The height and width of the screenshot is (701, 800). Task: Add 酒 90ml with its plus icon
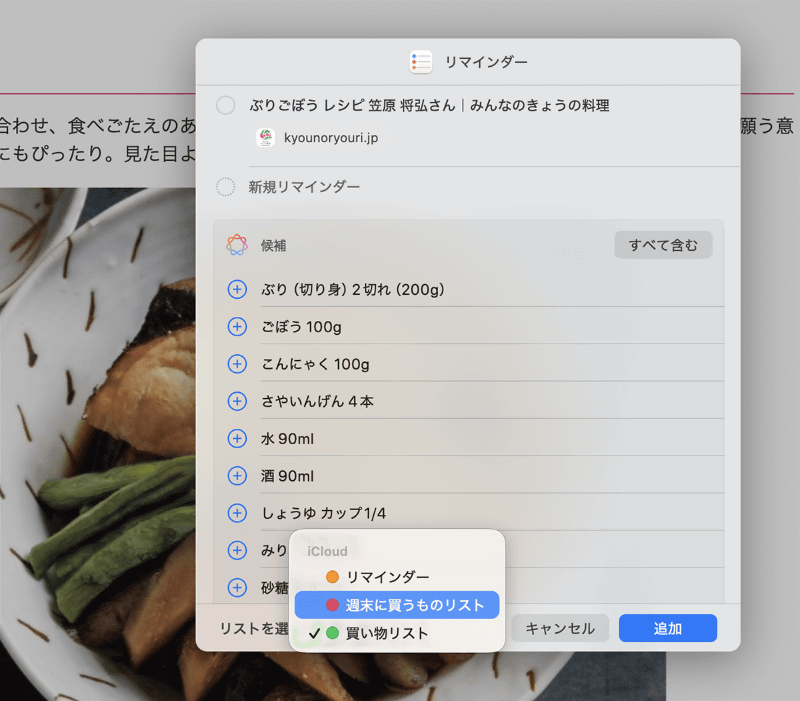[237, 476]
